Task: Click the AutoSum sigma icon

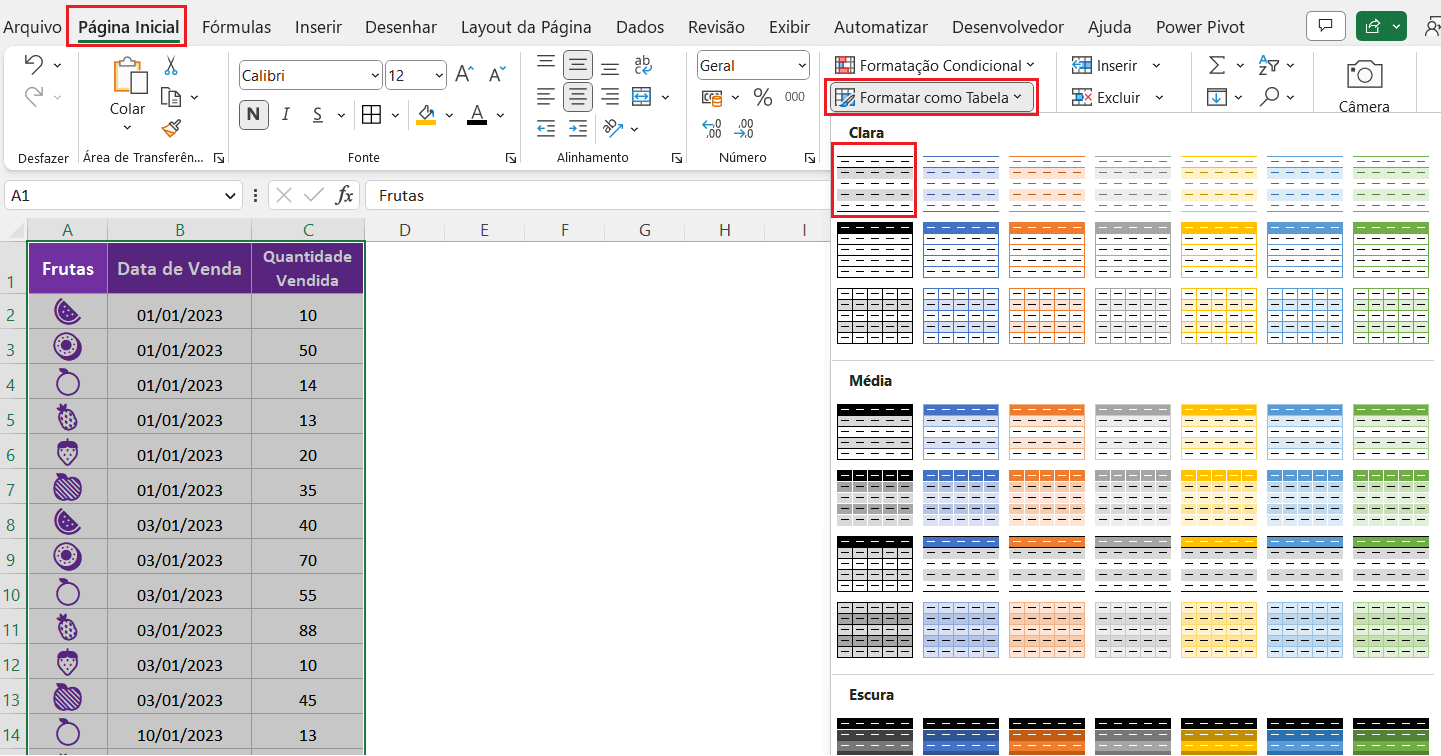Action: pos(1216,65)
